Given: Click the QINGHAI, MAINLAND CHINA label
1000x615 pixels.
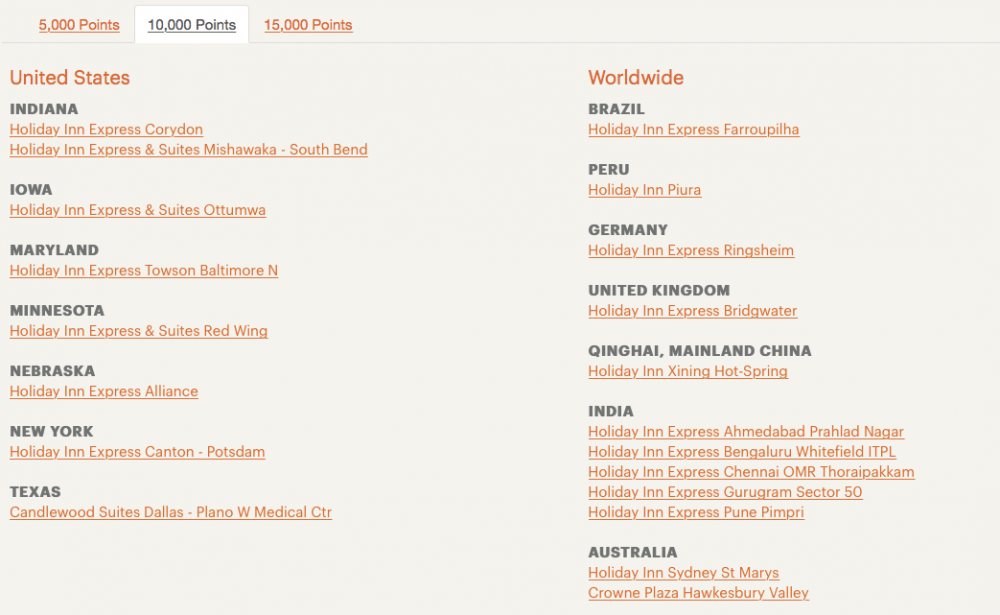Looking at the screenshot, I should click(700, 351).
